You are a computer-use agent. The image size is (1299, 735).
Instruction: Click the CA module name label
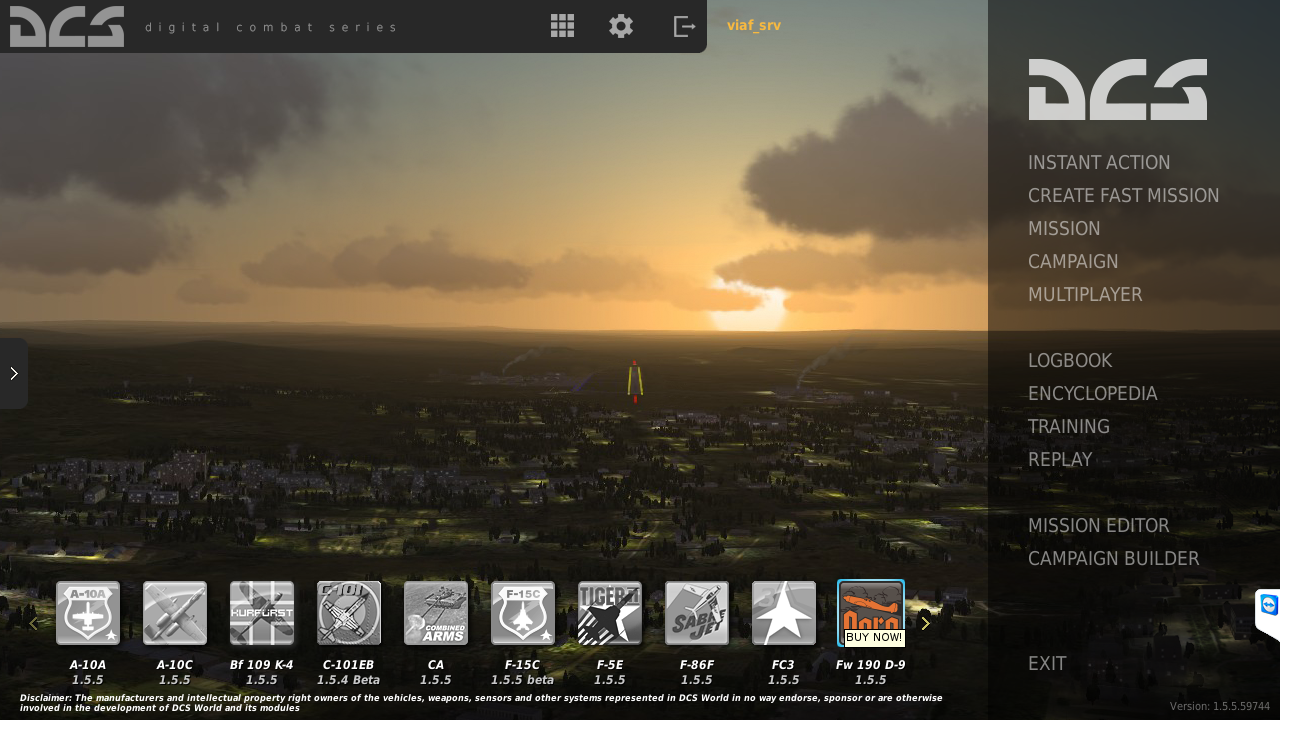[x=436, y=665]
